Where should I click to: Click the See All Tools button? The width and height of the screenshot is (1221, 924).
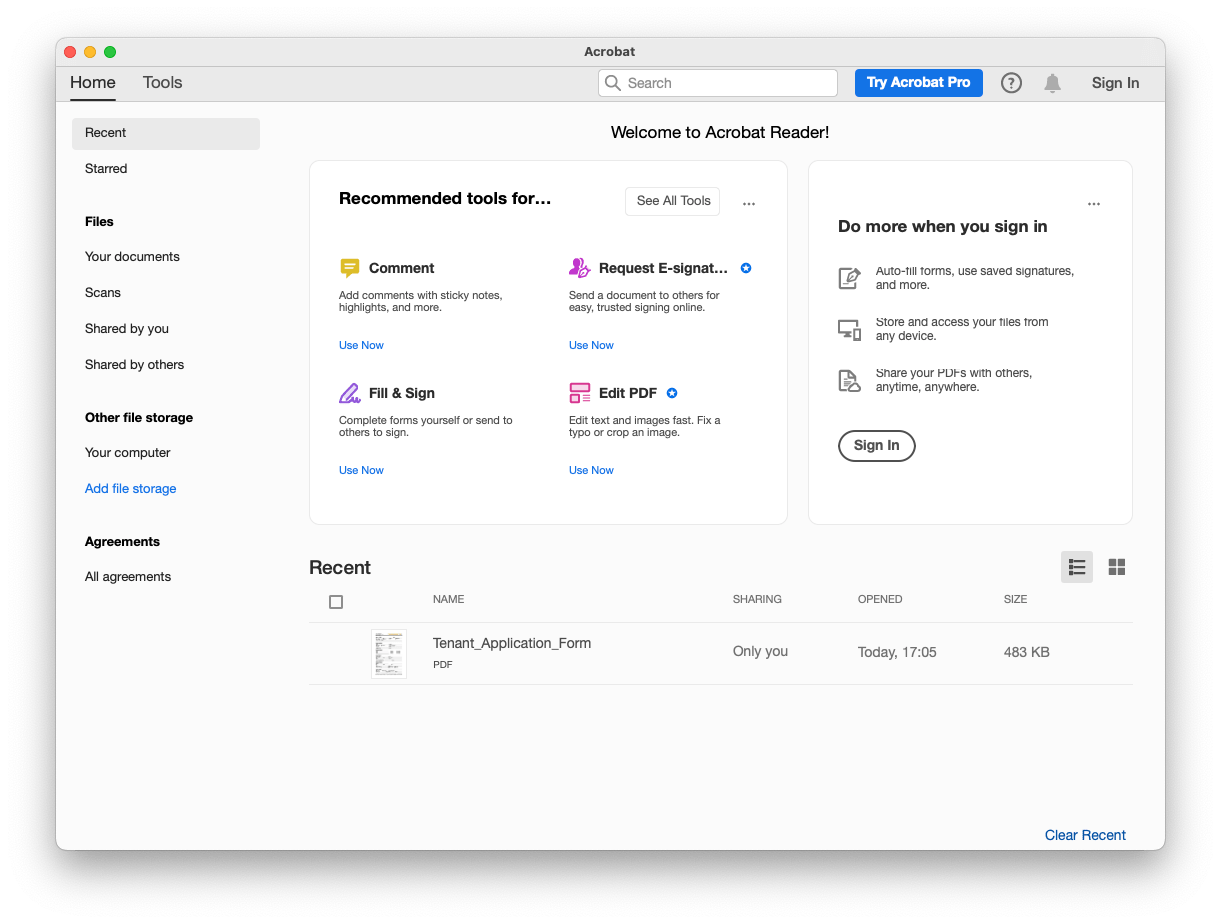(x=673, y=201)
